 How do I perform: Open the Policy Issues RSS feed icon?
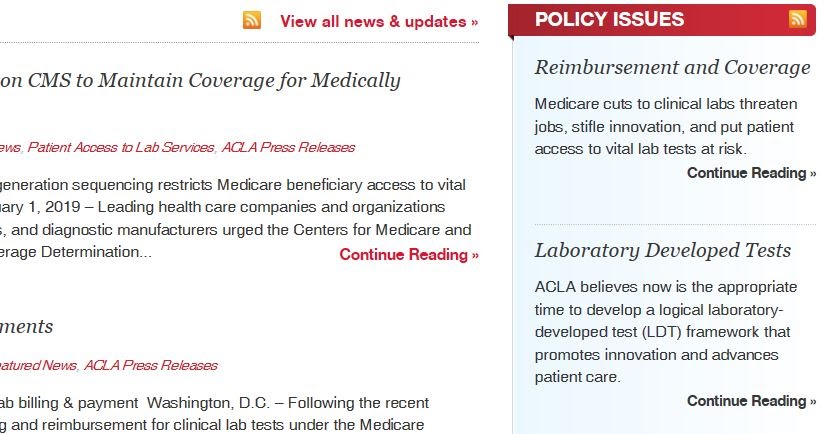[797, 19]
